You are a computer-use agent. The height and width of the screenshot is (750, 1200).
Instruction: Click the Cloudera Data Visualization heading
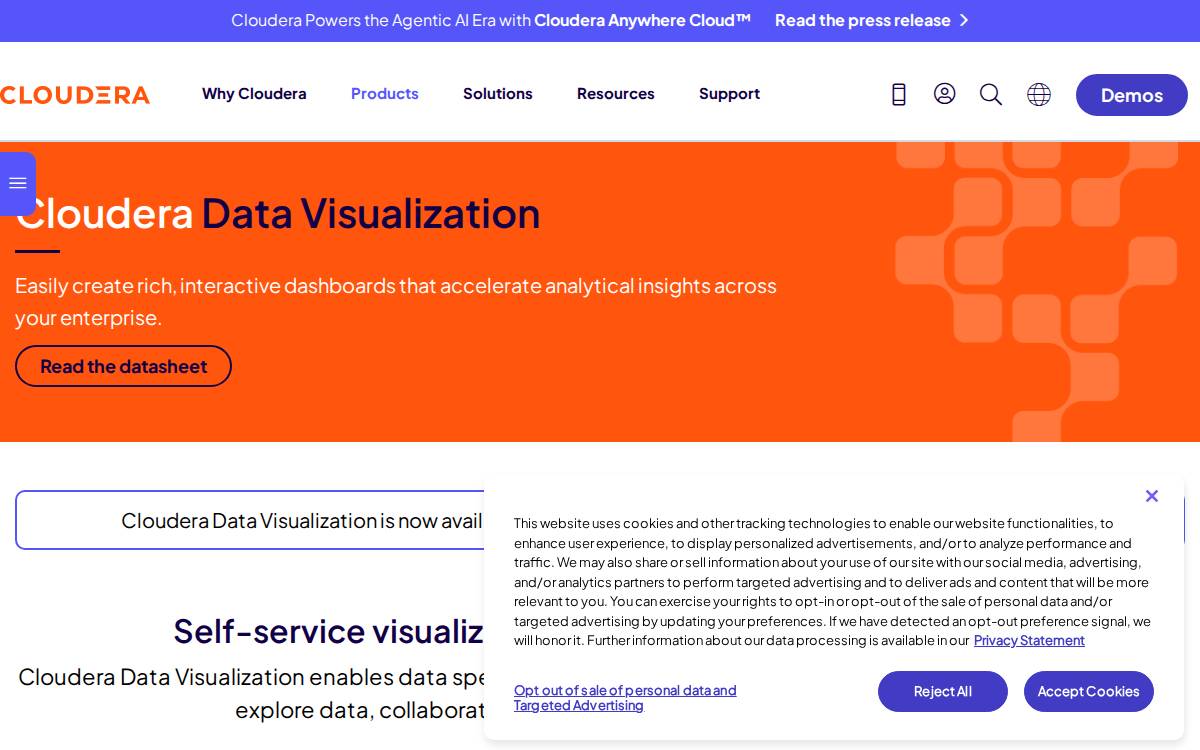[x=278, y=213]
